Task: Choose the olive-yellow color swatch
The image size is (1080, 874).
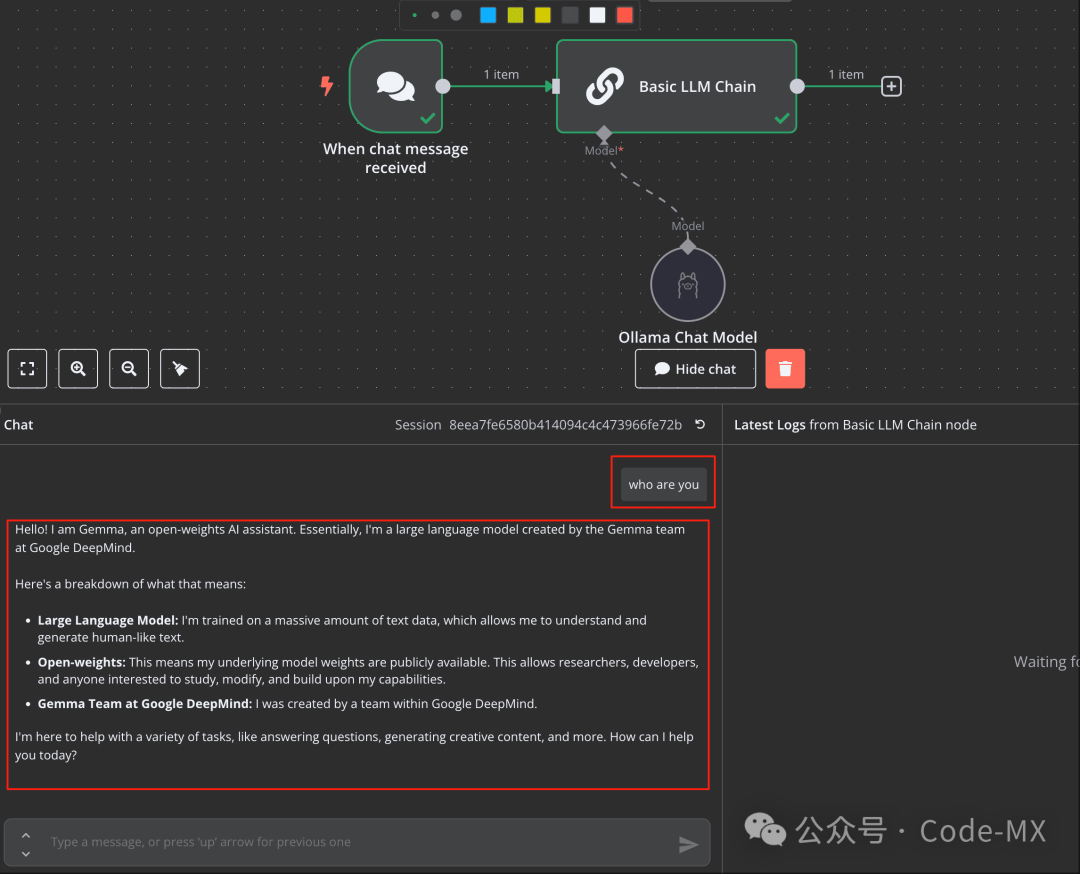Action: pyautogui.click(x=515, y=15)
